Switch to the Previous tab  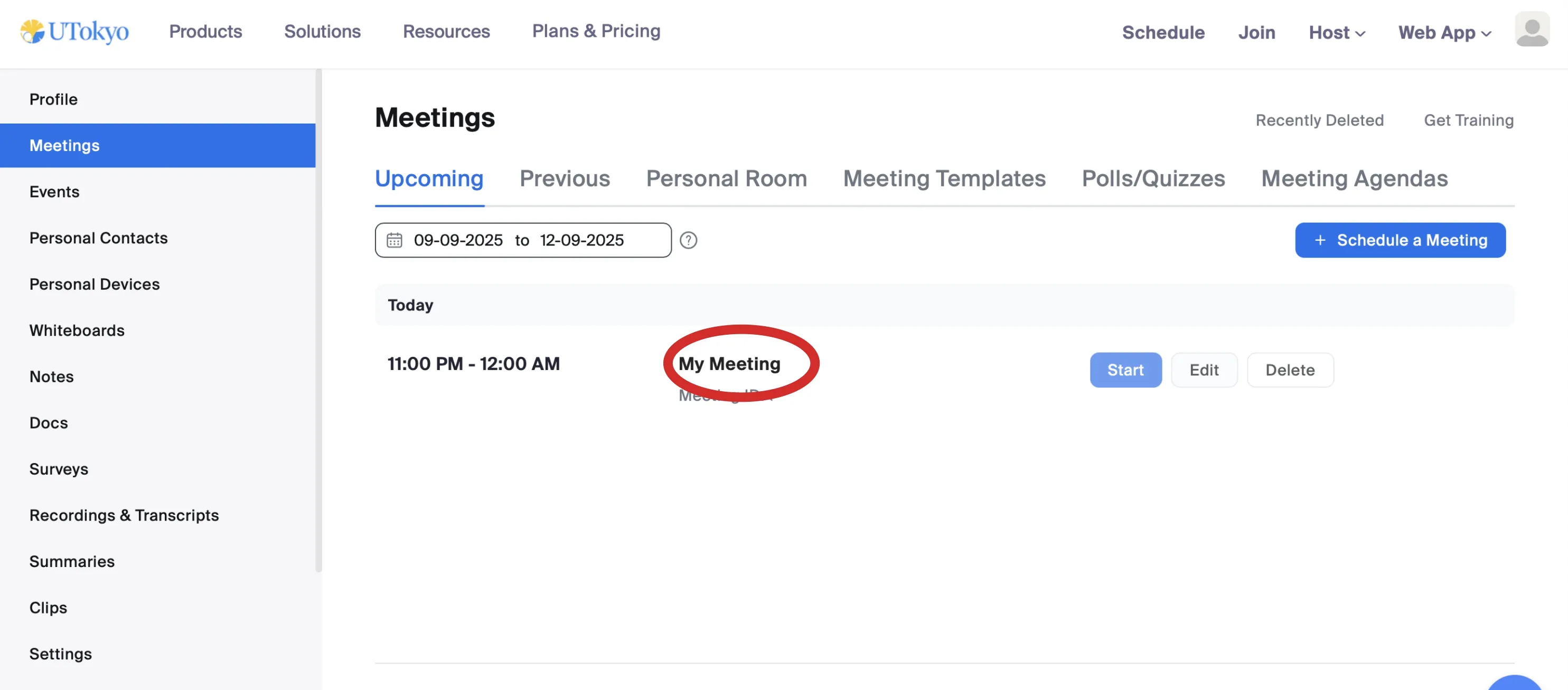564,178
